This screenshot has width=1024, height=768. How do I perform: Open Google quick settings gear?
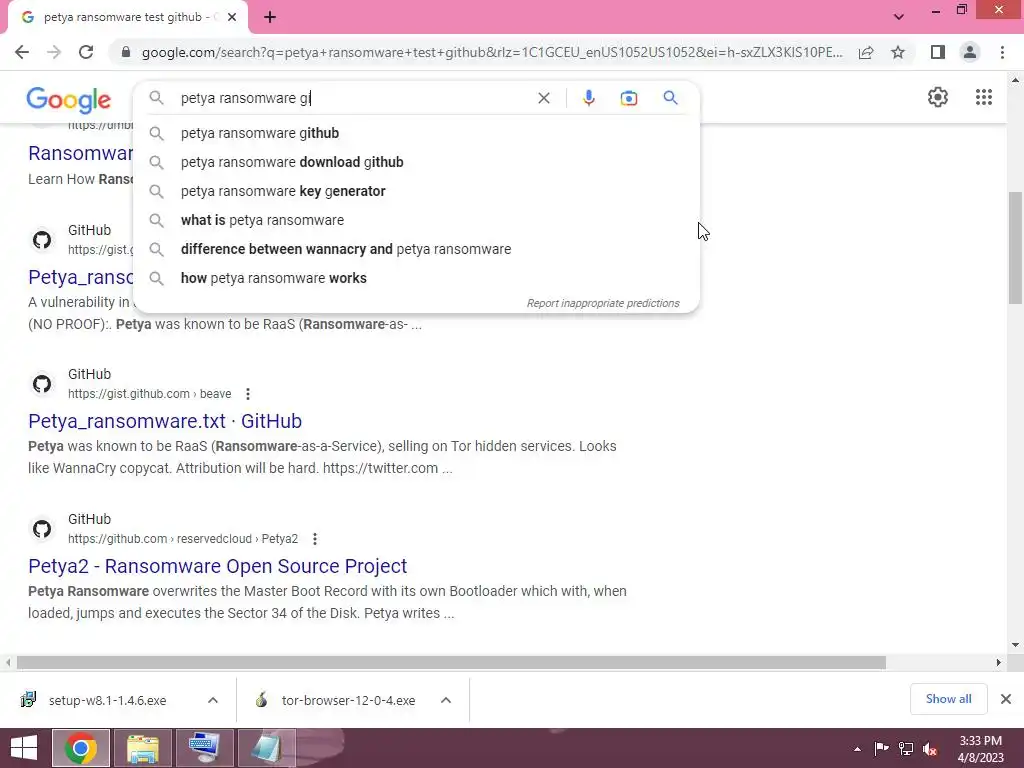pyautogui.click(x=938, y=97)
